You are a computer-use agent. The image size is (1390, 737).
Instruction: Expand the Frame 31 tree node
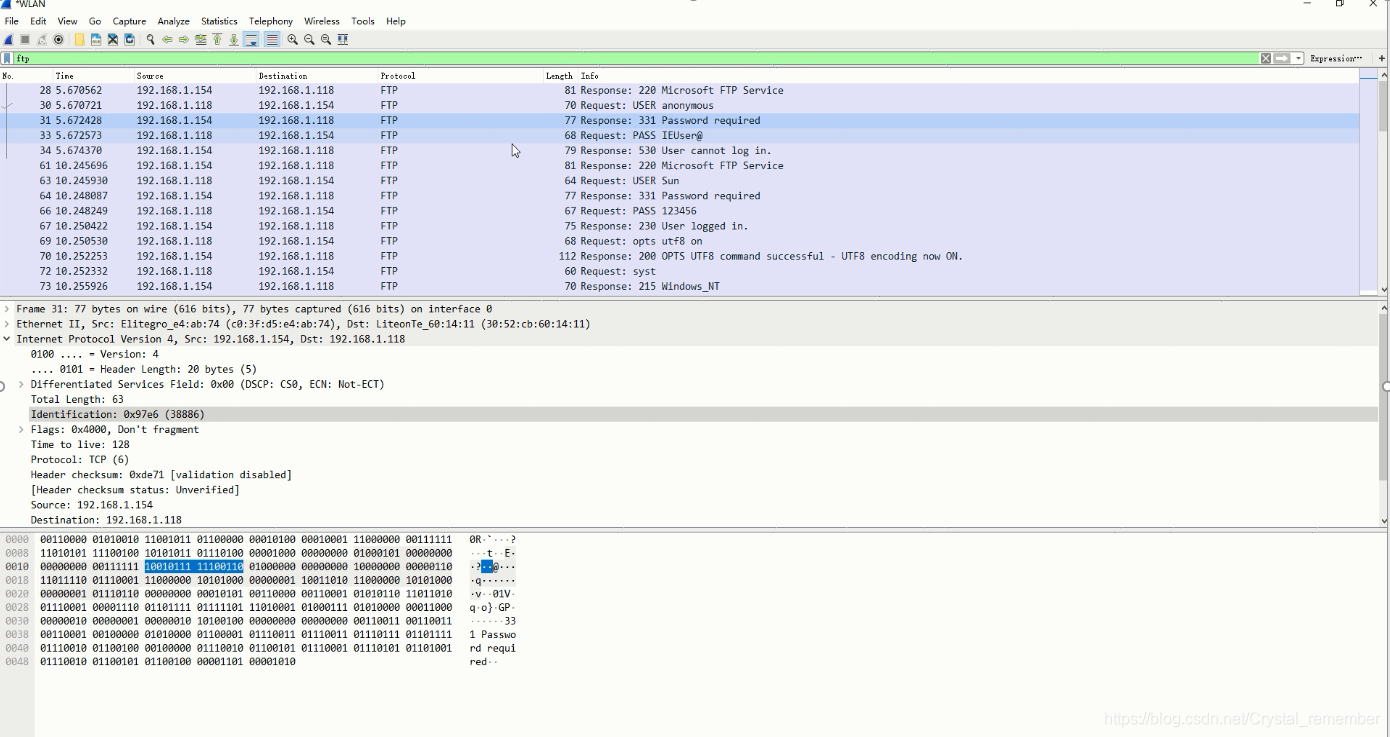pyautogui.click(x=7, y=309)
